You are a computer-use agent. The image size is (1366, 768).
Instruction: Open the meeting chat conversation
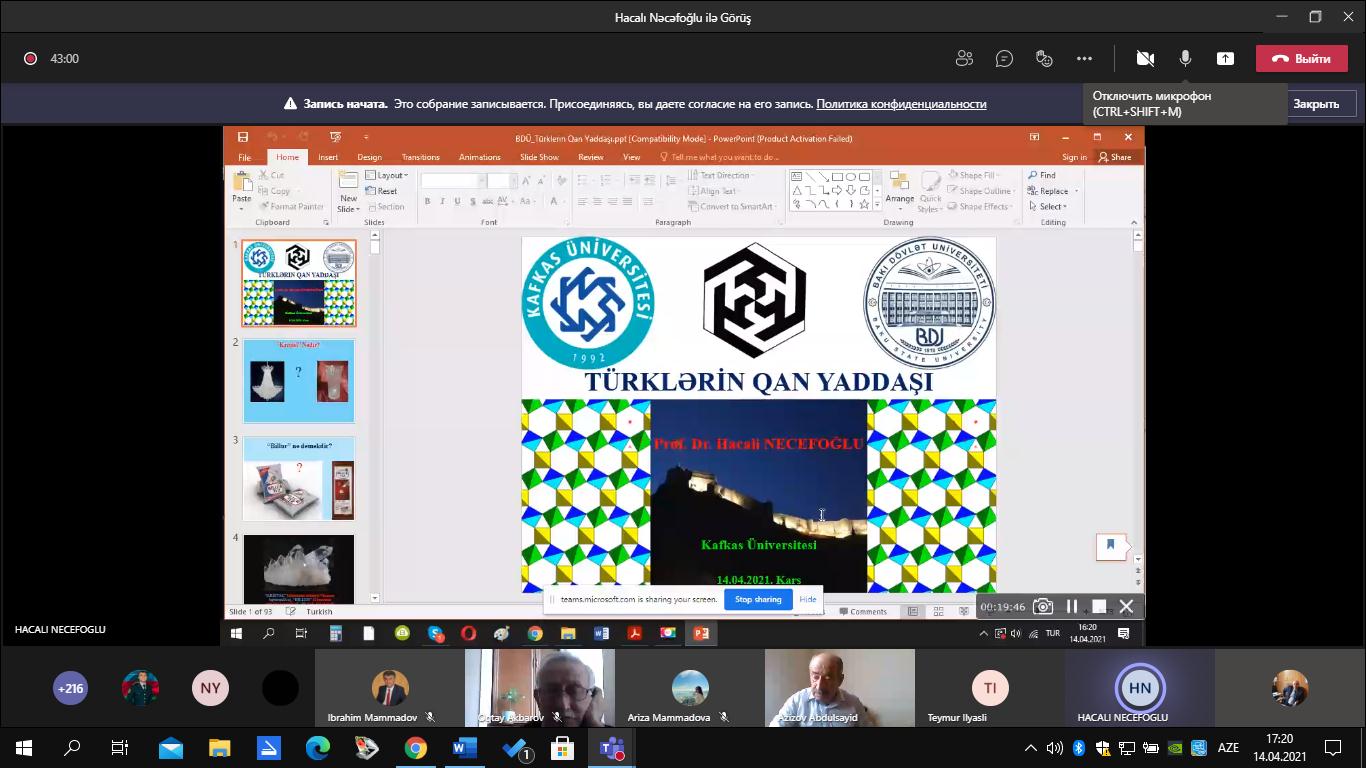click(x=1004, y=59)
